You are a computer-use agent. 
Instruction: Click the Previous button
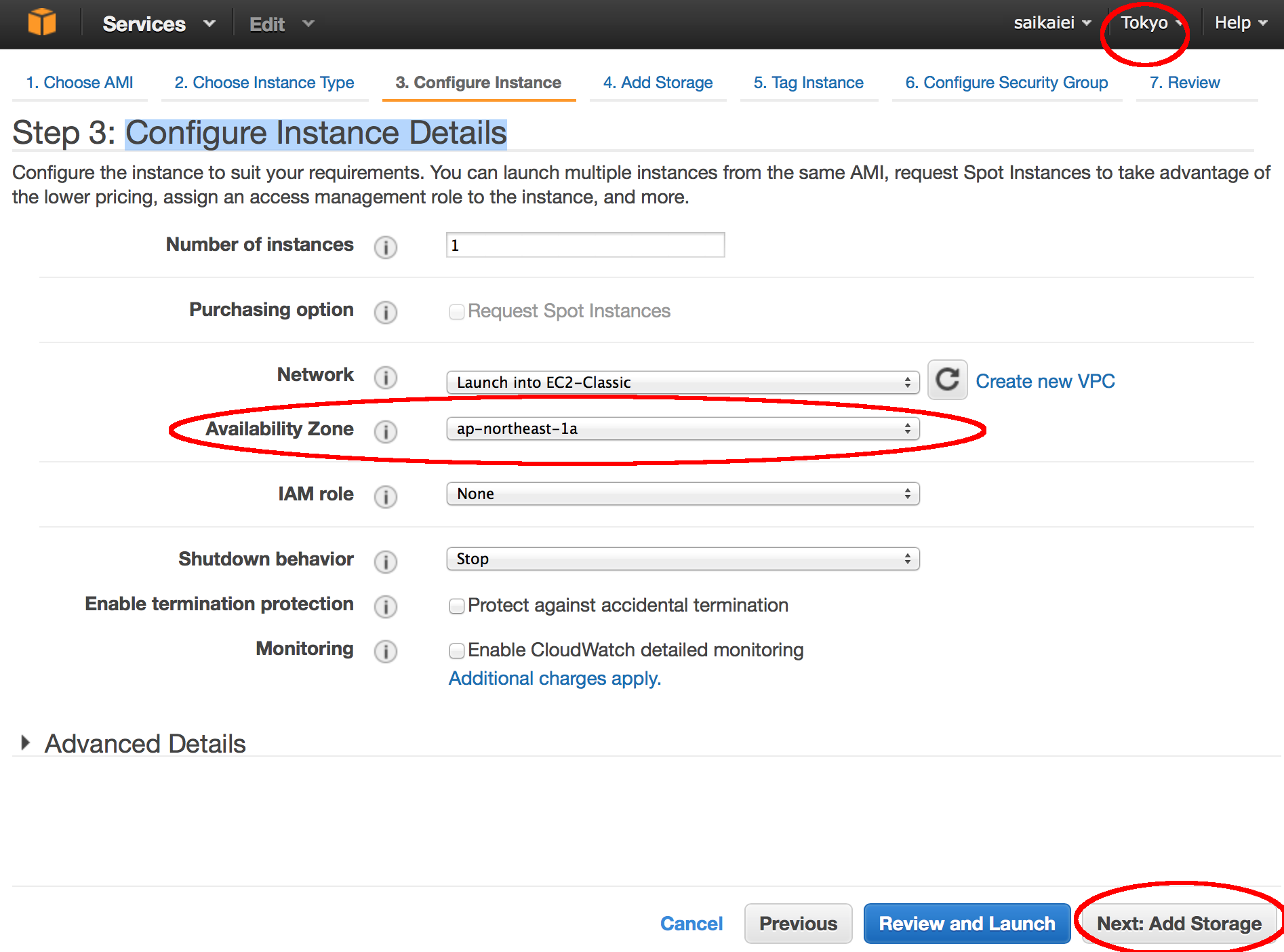(x=798, y=924)
